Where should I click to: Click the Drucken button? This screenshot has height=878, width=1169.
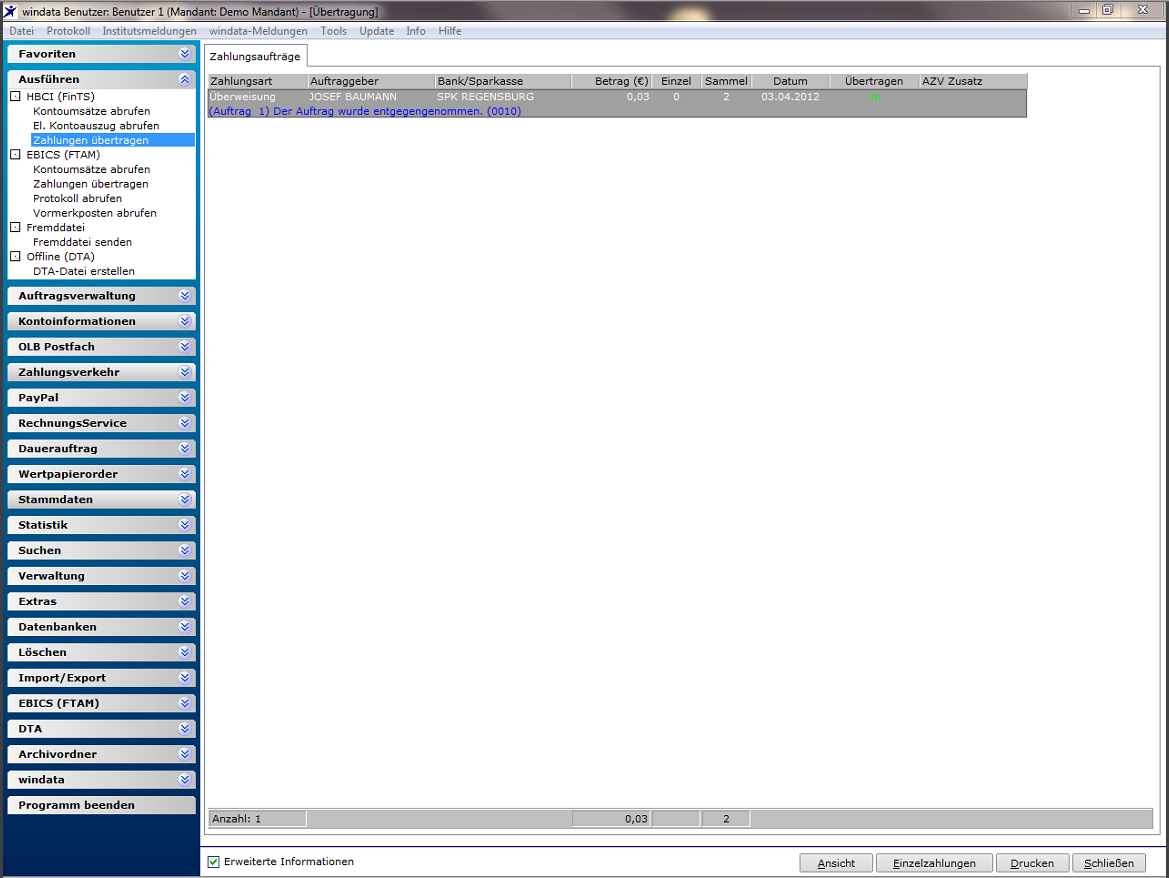point(1033,863)
